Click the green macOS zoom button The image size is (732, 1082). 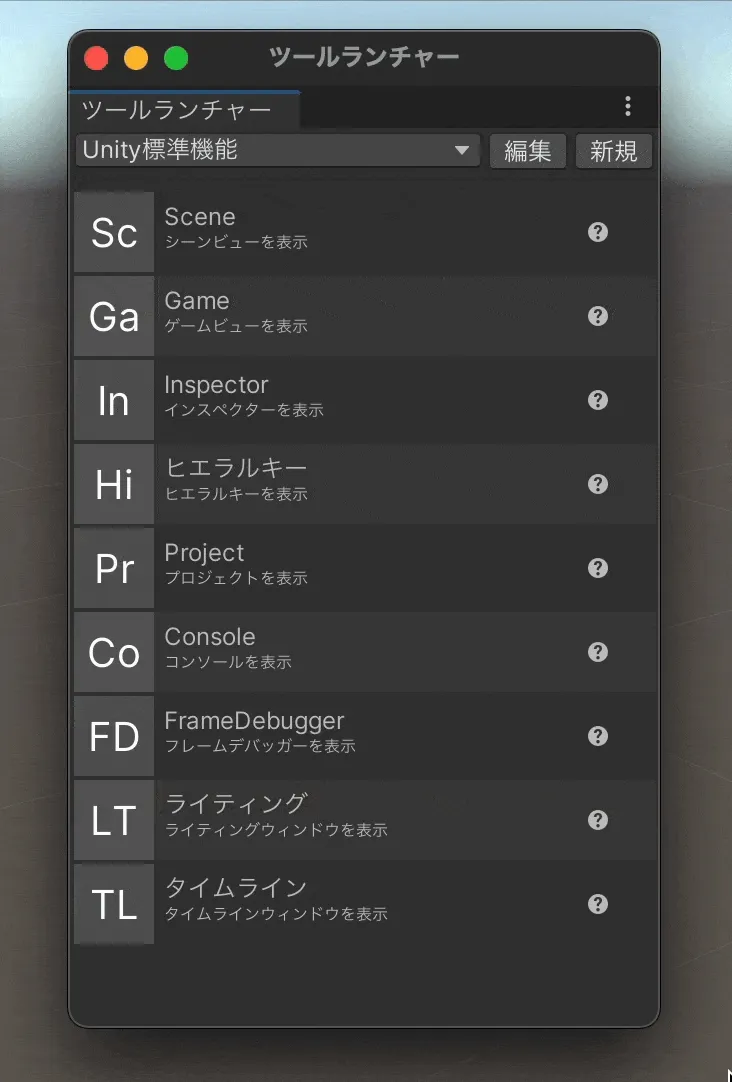pyautogui.click(x=176, y=58)
